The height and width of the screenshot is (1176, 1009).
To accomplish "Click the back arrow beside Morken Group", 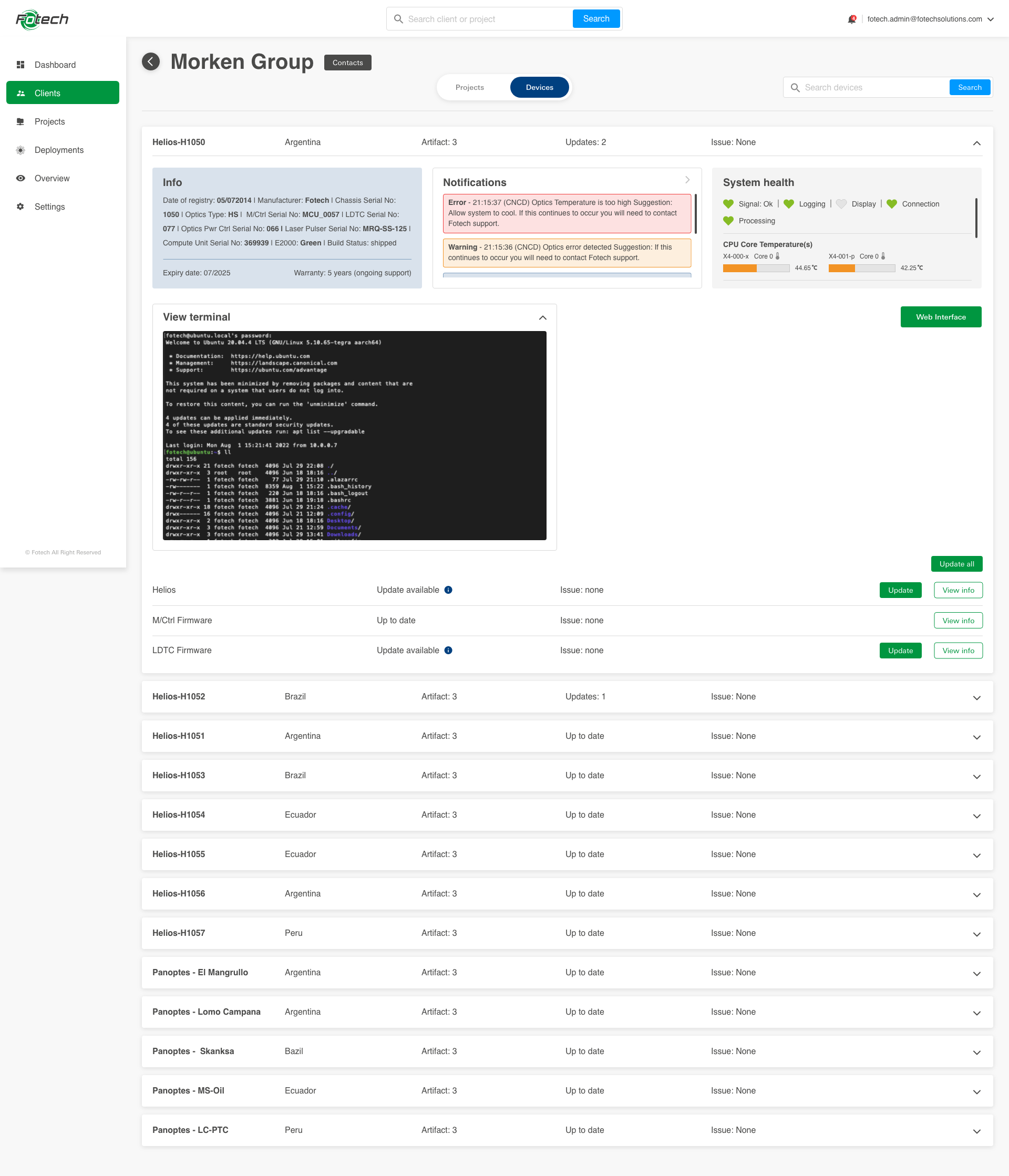I will coord(150,61).
